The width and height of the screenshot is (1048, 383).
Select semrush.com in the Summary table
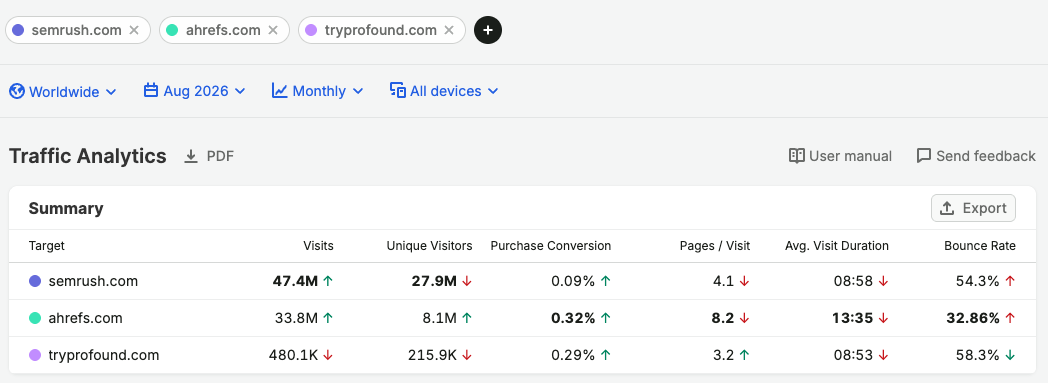pyautogui.click(x=93, y=281)
